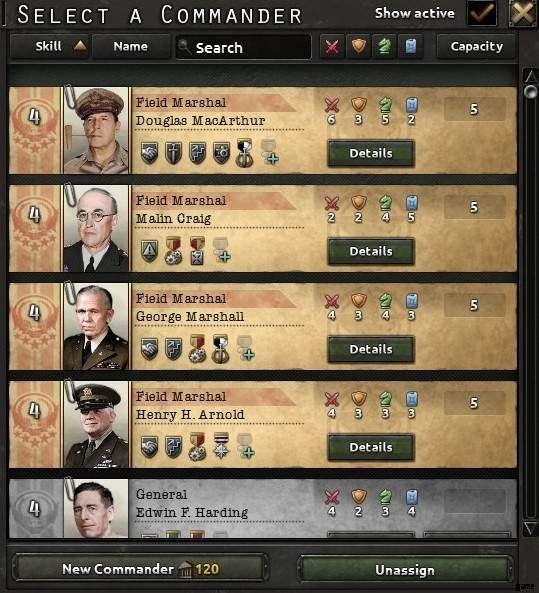Sort by planning using green knight filter icon

click(x=385, y=47)
